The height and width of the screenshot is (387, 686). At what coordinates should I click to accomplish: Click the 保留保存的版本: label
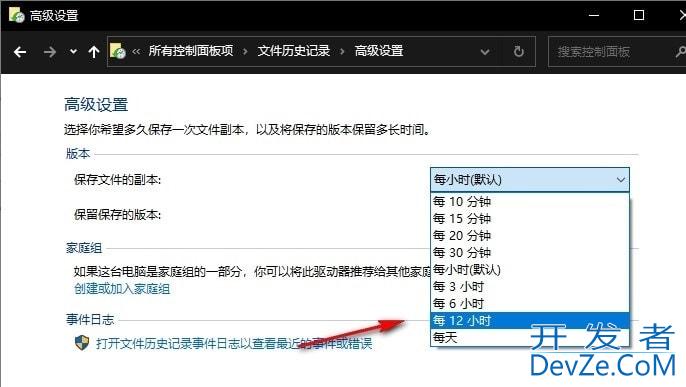click(x=117, y=215)
